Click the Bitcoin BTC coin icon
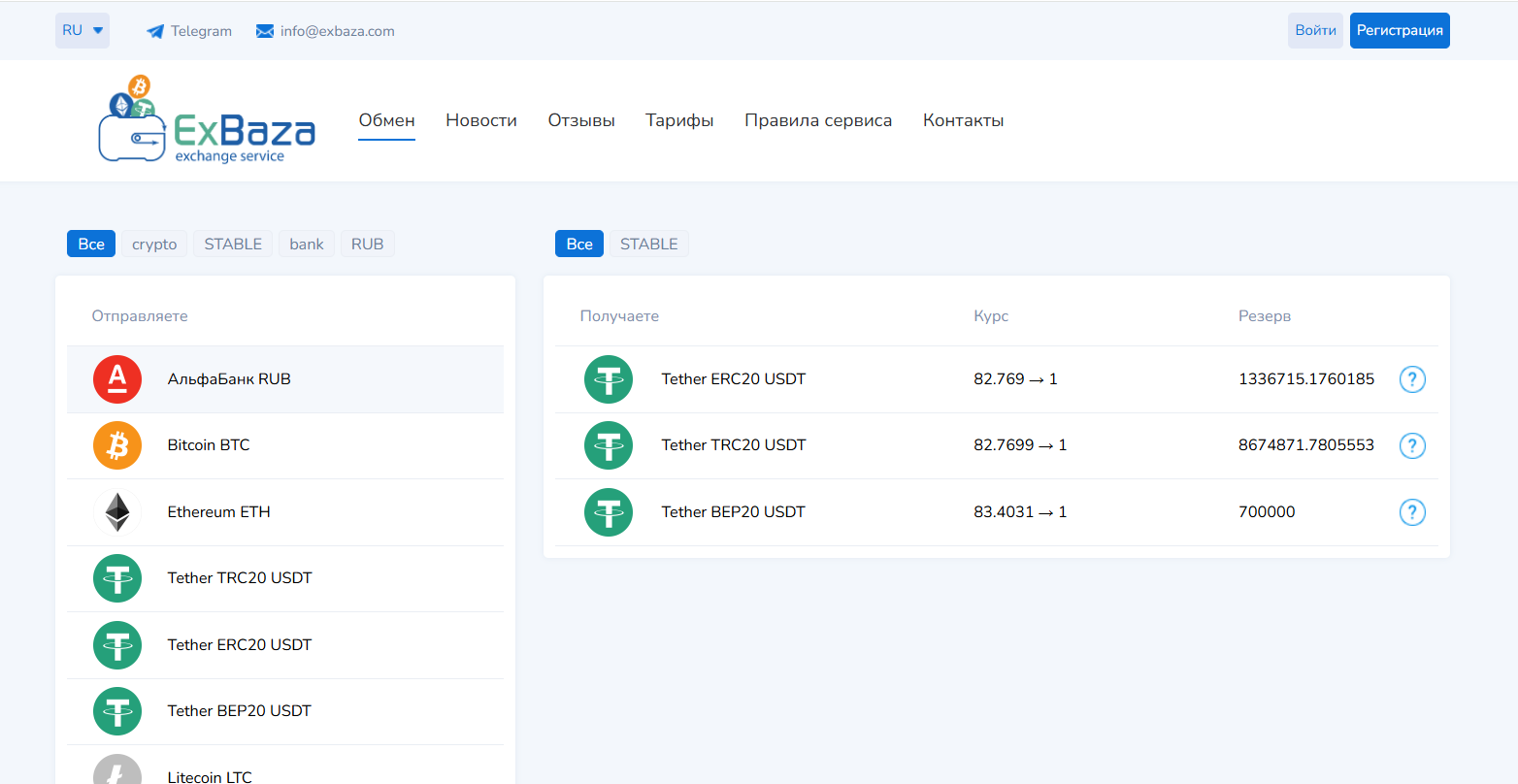 (x=116, y=444)
